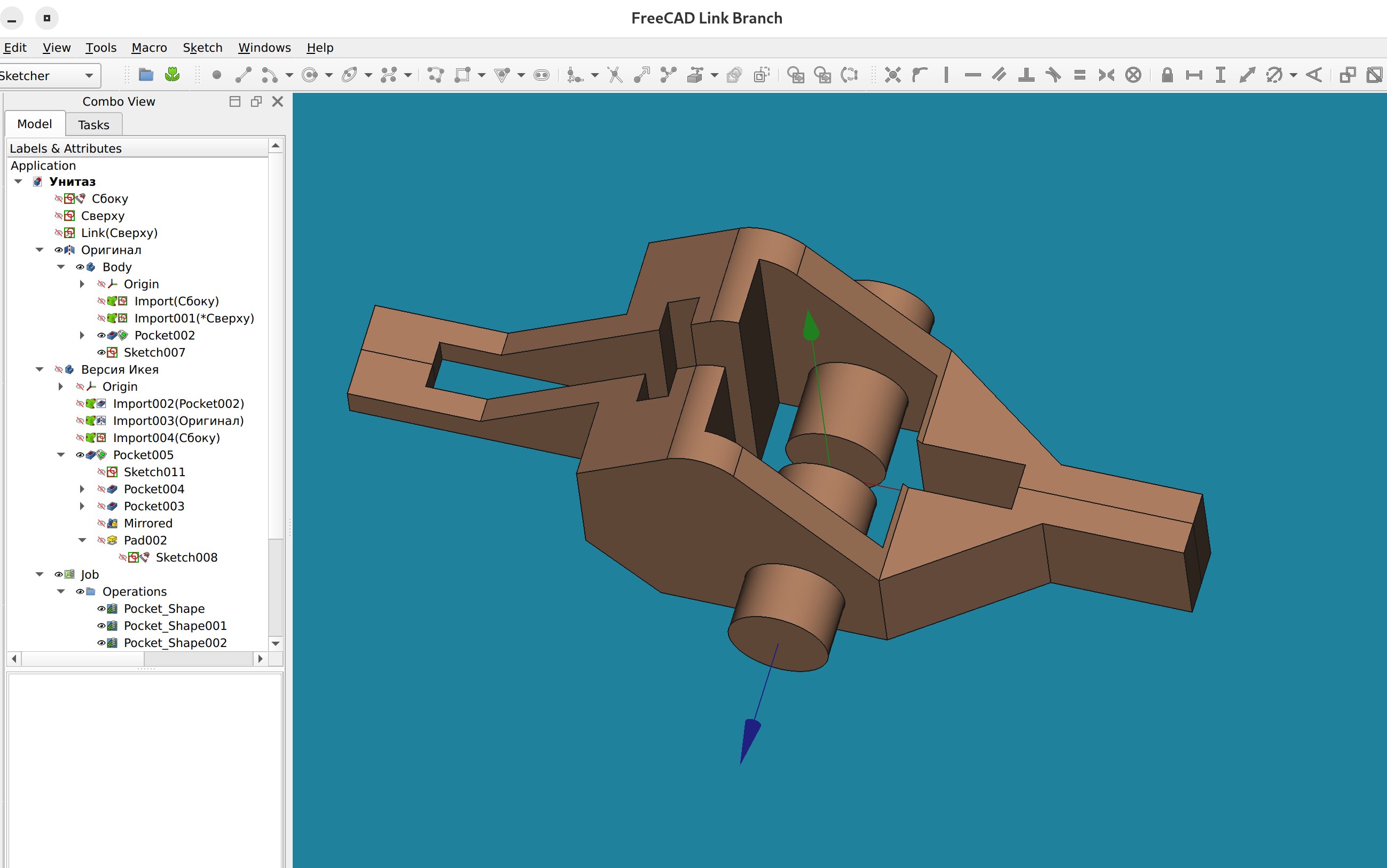This screenshot has height=868, width=1387.
Task: Activate the Trim Edge tool
Action: [x=615, y=75]
